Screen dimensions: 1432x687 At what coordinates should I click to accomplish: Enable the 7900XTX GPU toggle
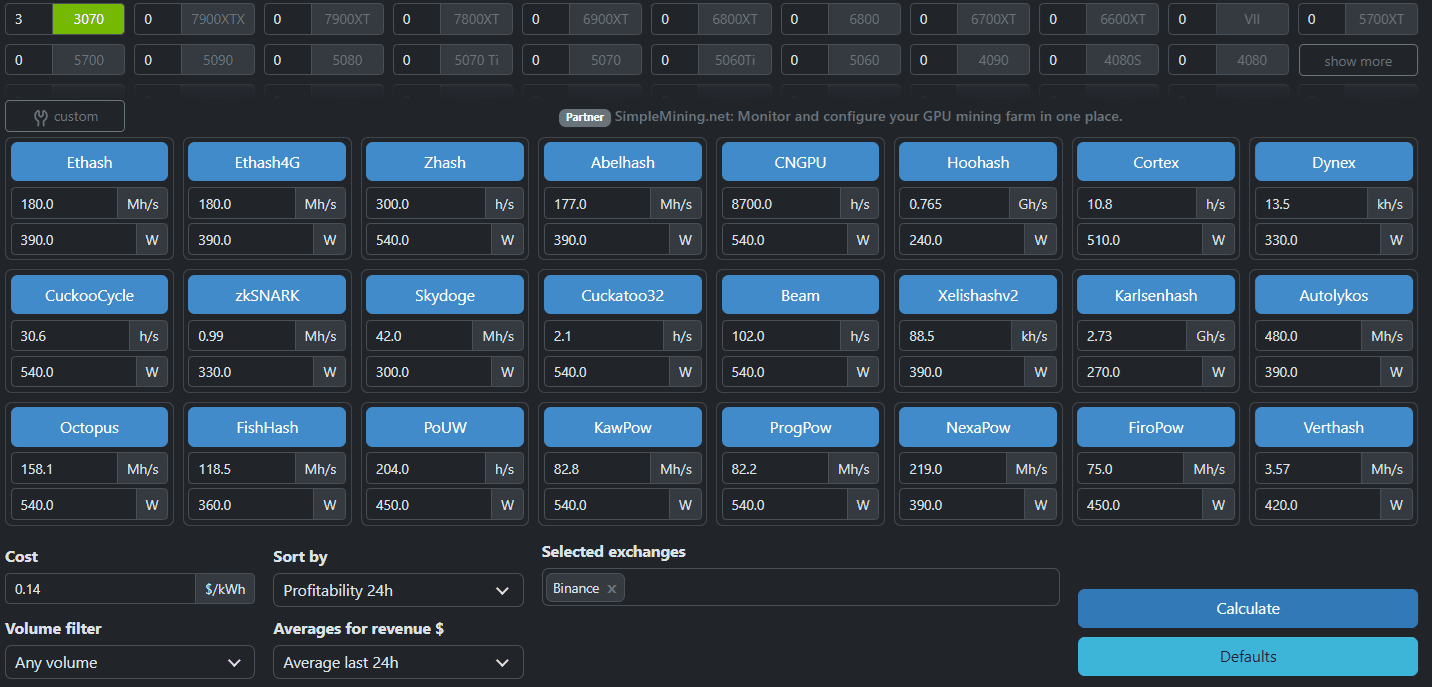click(218, 19)
